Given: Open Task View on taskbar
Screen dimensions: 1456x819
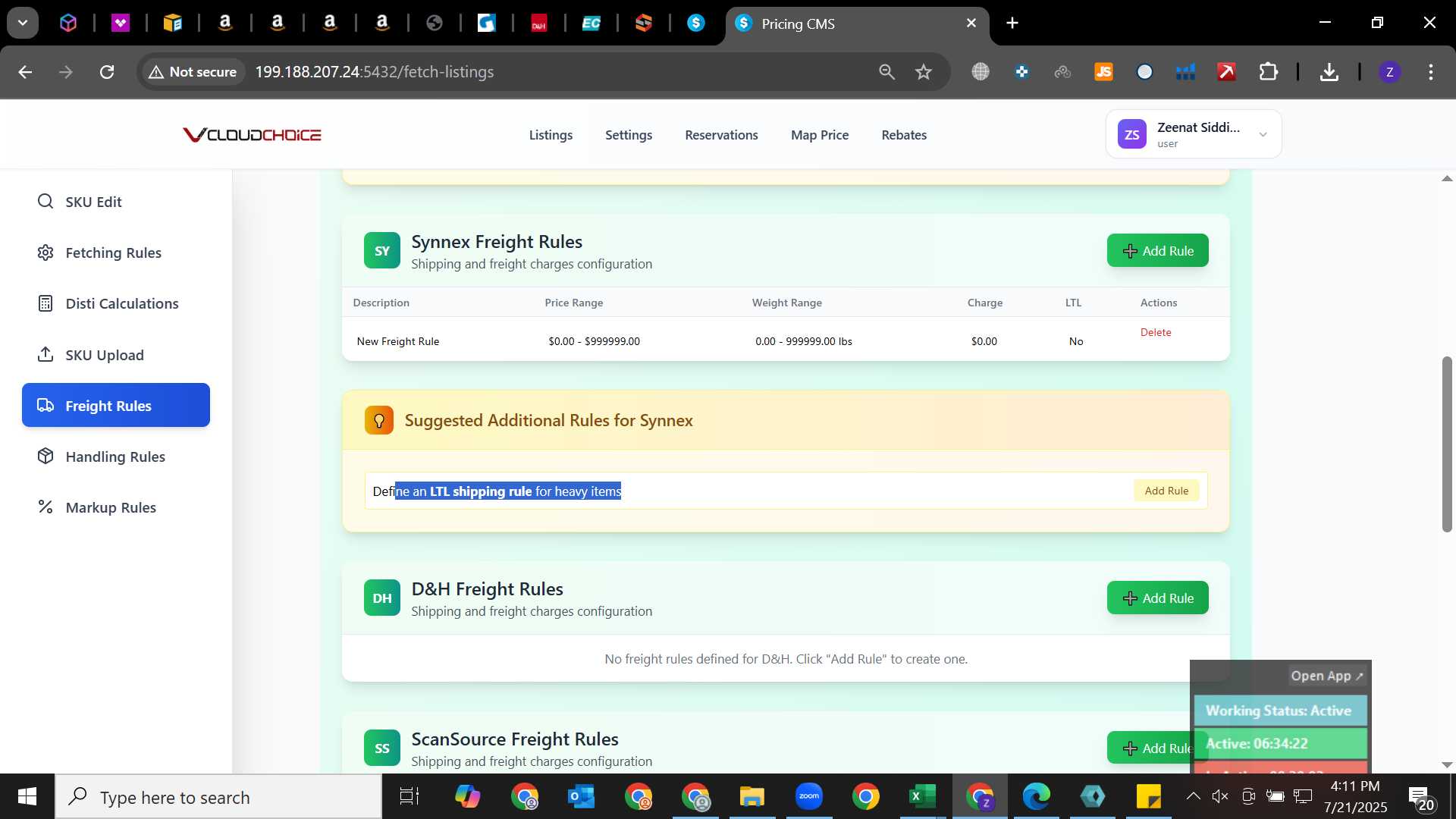Looking at the screenshot, I should (x=409, y=797).
